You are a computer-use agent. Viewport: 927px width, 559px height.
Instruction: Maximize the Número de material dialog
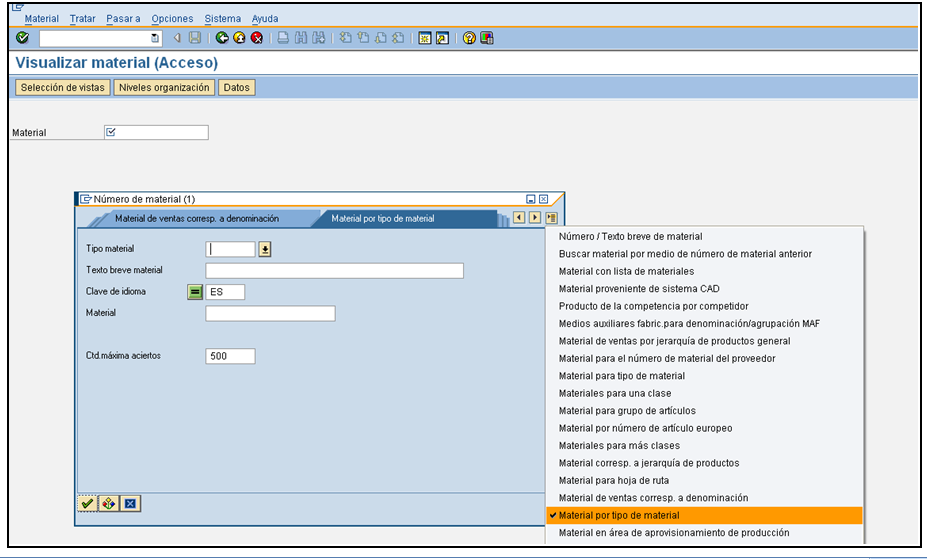coord(530,199)
